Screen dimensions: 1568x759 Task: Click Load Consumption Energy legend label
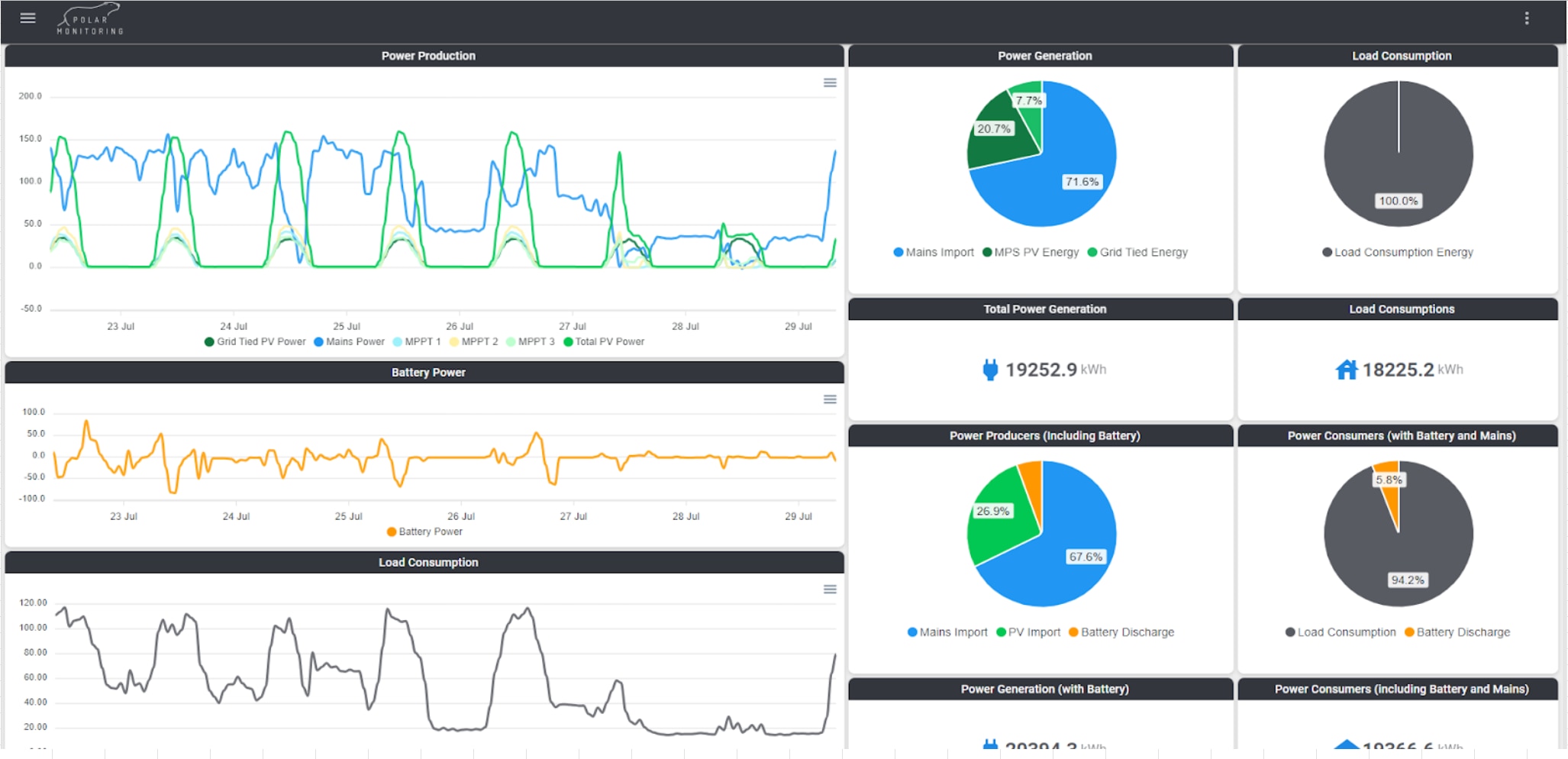click(1398, 253)
